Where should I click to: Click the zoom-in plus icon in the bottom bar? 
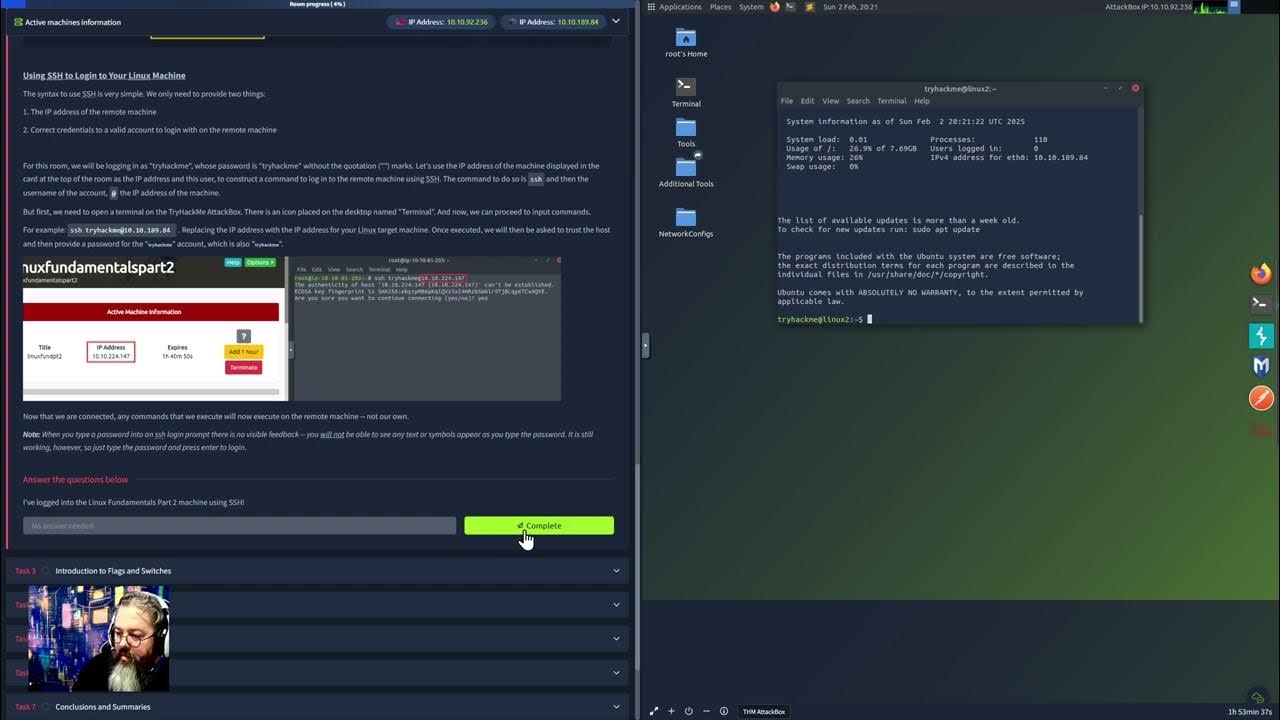click(x=671, y=711)
